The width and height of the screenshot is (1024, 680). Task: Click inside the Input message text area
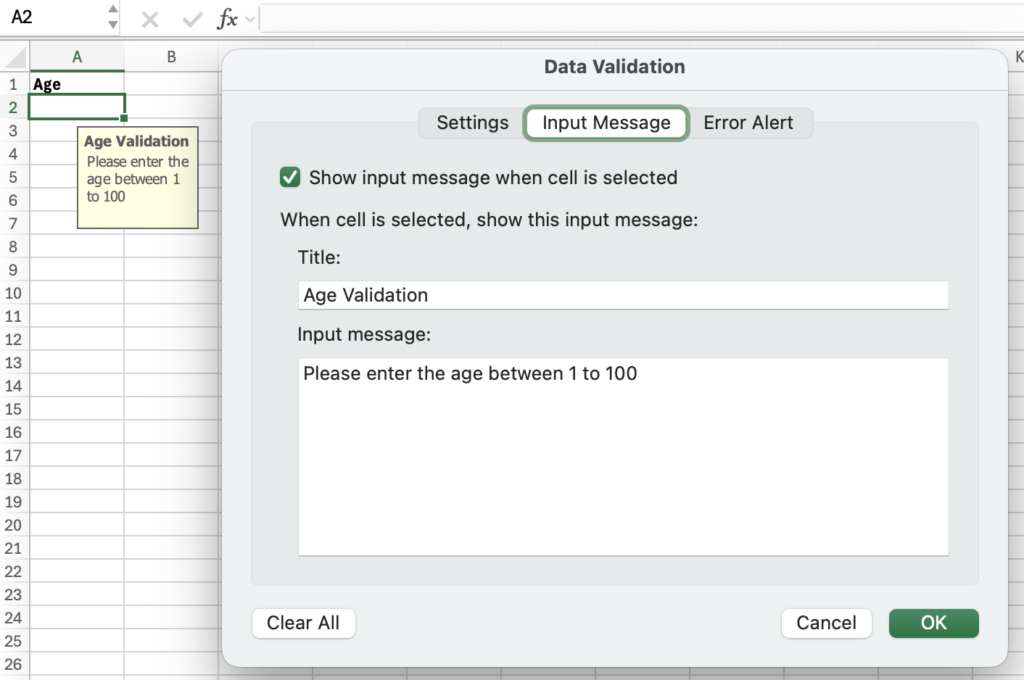pos(622,455)
